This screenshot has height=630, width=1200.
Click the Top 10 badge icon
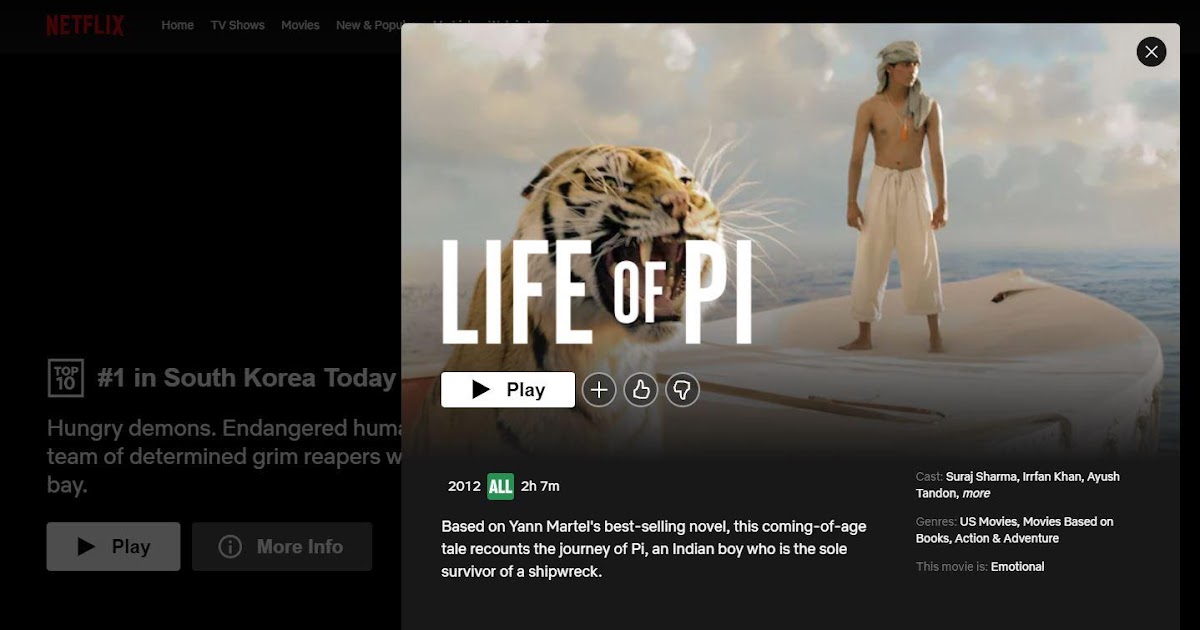[x=66, y=378]
